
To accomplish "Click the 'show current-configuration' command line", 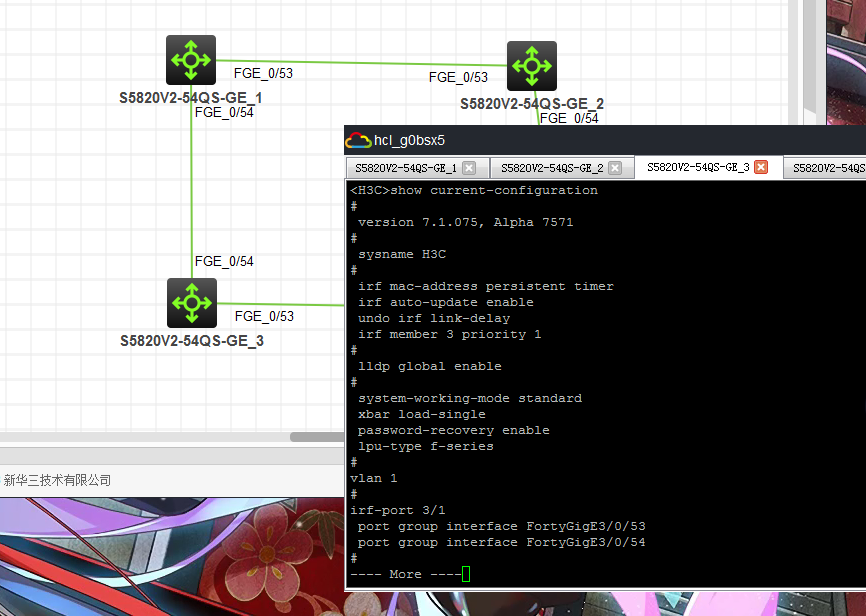I will pos(474,191).
